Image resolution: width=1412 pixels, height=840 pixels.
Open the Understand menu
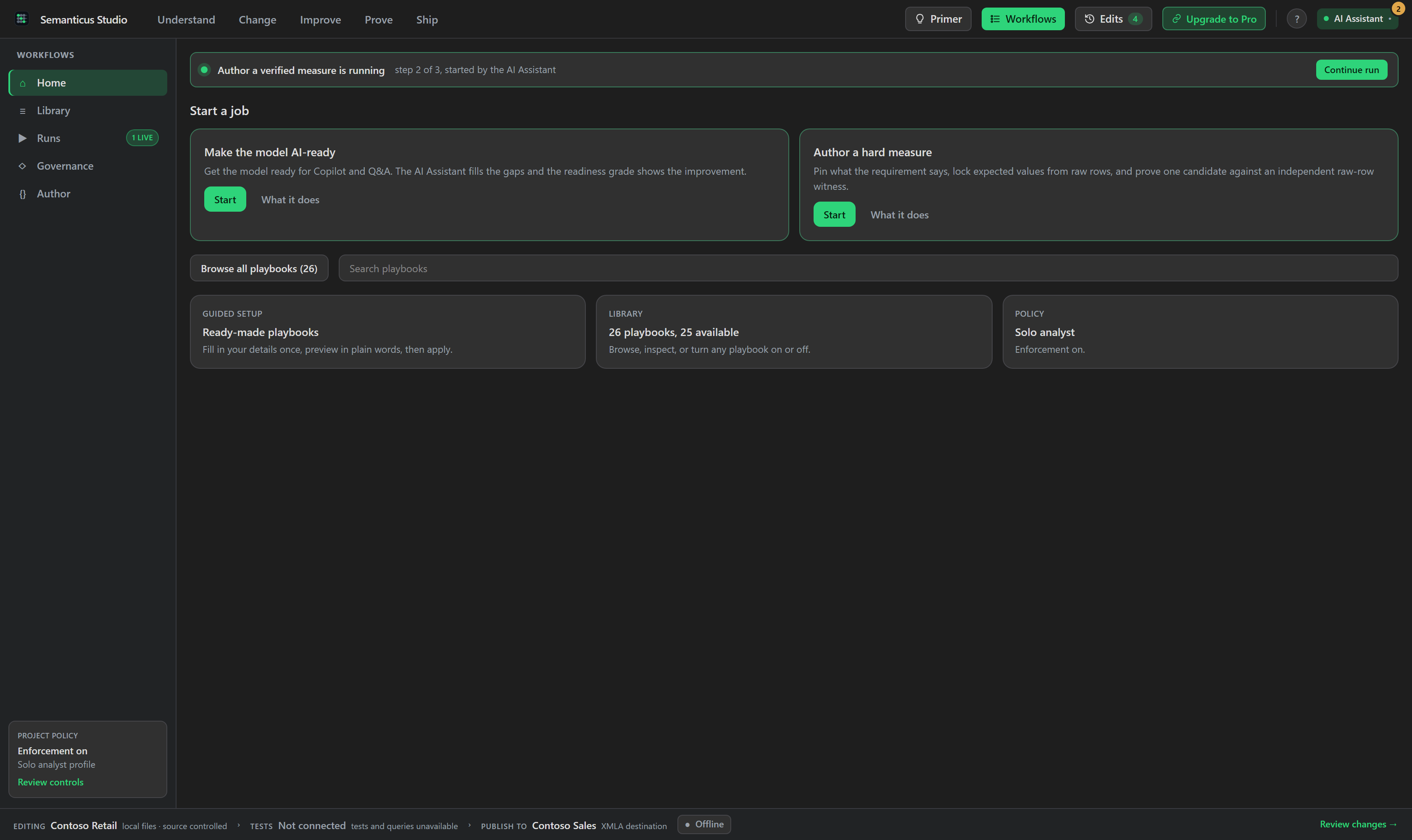pos(186,20)
